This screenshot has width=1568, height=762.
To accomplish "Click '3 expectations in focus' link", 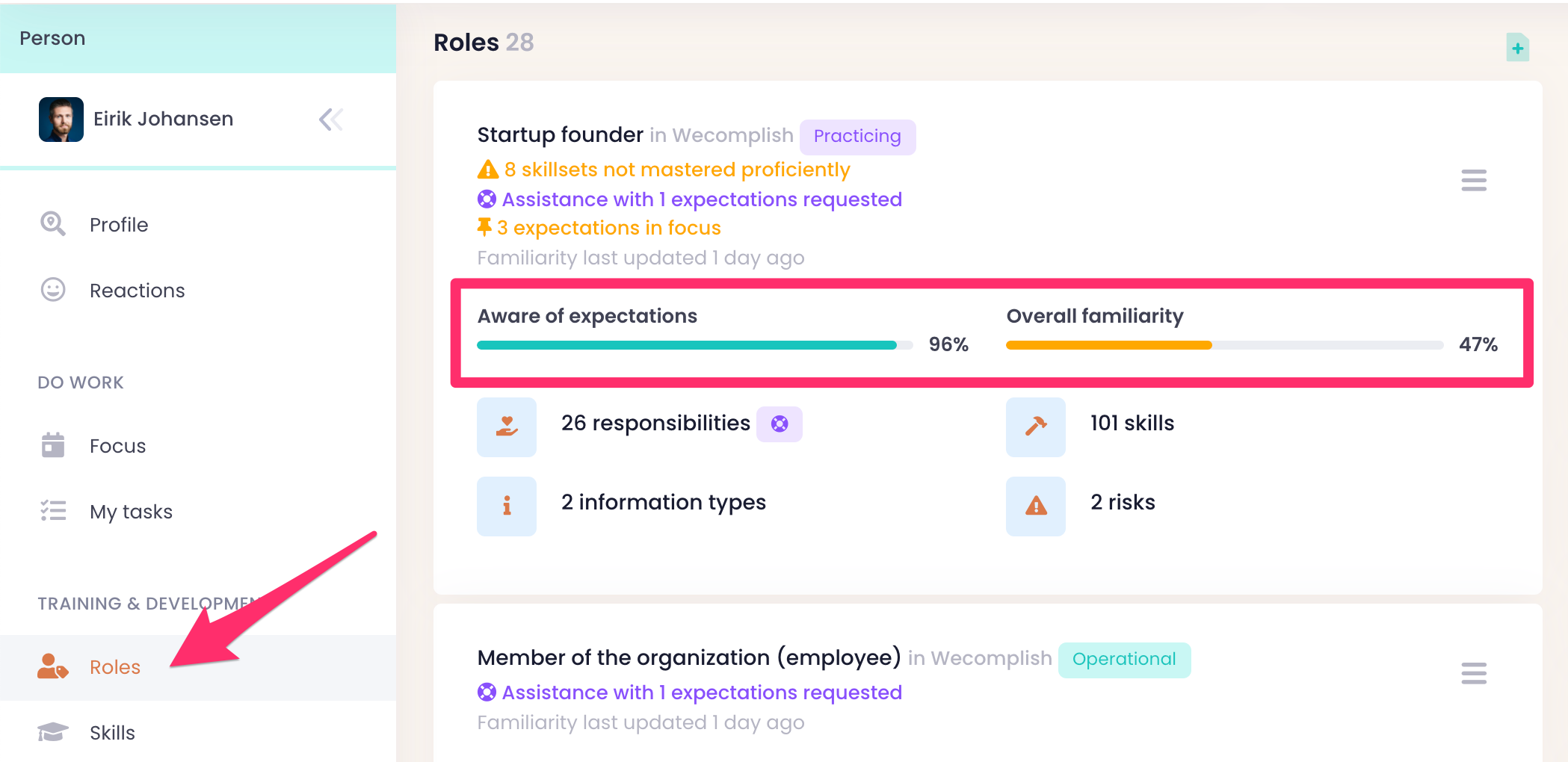I will pyautogui.click(x=608, y=228).
